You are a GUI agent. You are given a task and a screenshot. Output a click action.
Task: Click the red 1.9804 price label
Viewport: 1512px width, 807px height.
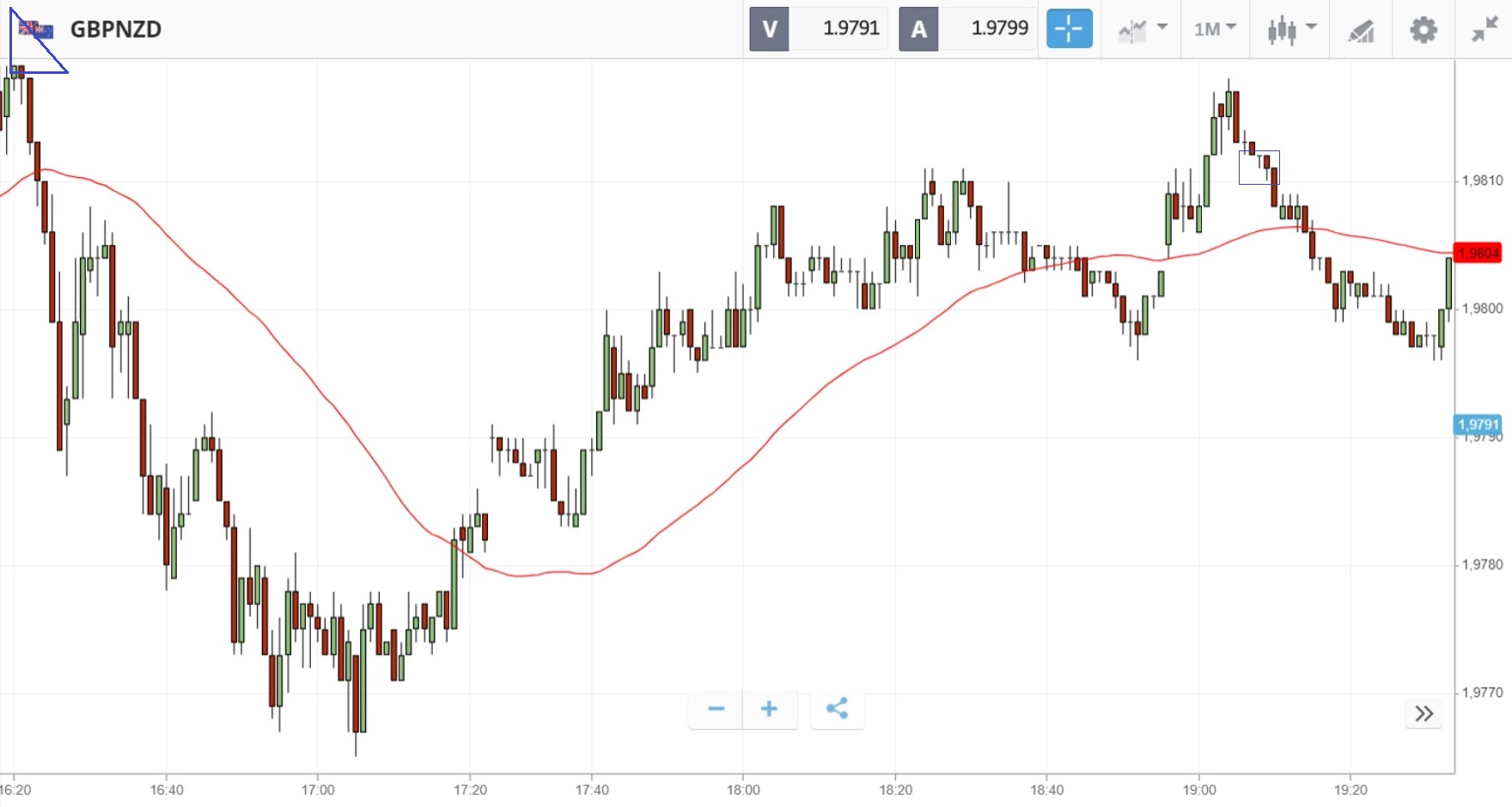[1478, 253]
